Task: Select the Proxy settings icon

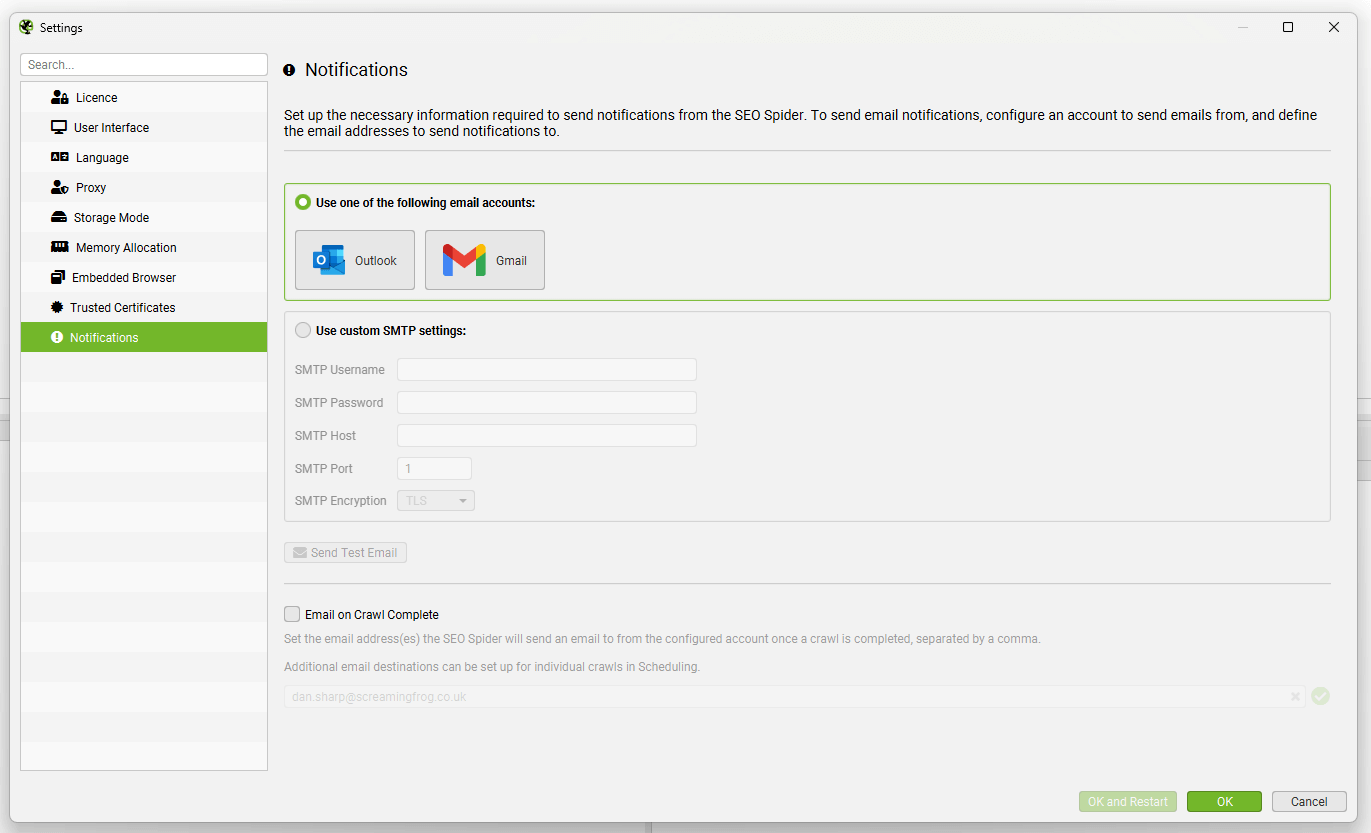Action: pos(59,187)
